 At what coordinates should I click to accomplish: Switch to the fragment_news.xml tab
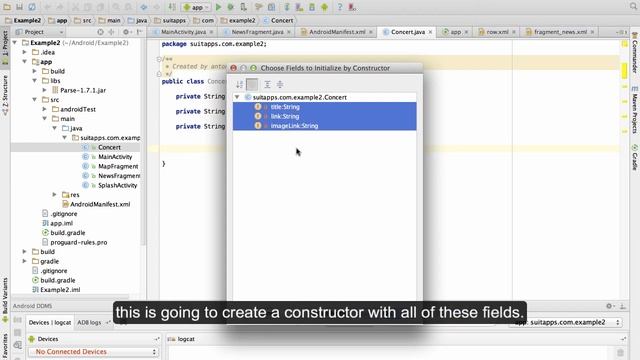pos(560,32)
